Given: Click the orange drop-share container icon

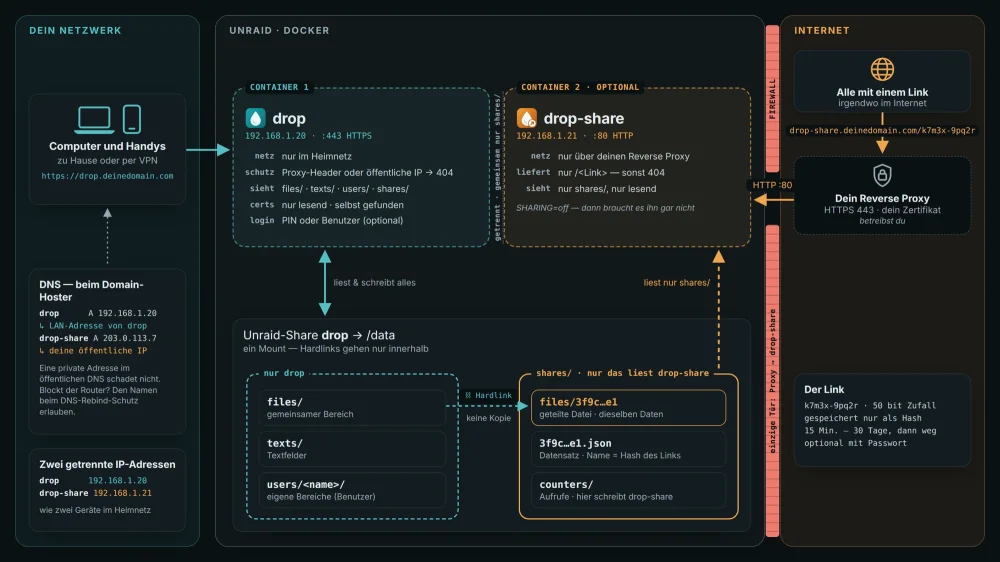Looking at the screenshot, I should click(x=527, y=118).
